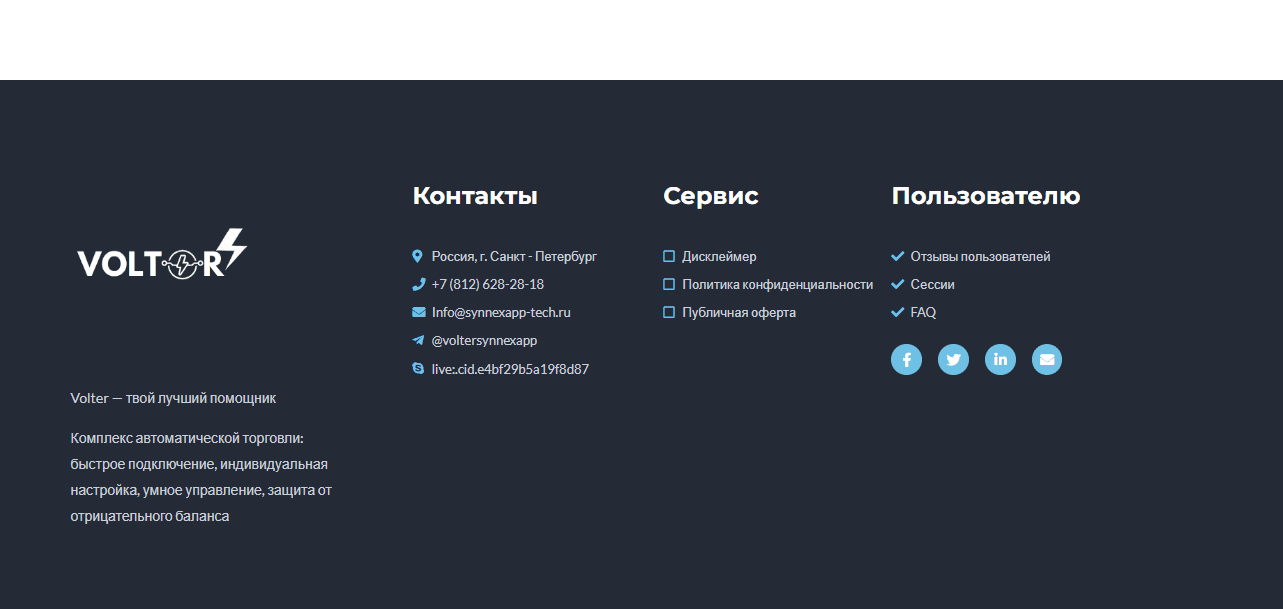Open Политика конфиденциальности page
The image size is (1283, 609).
pos(777,285)
